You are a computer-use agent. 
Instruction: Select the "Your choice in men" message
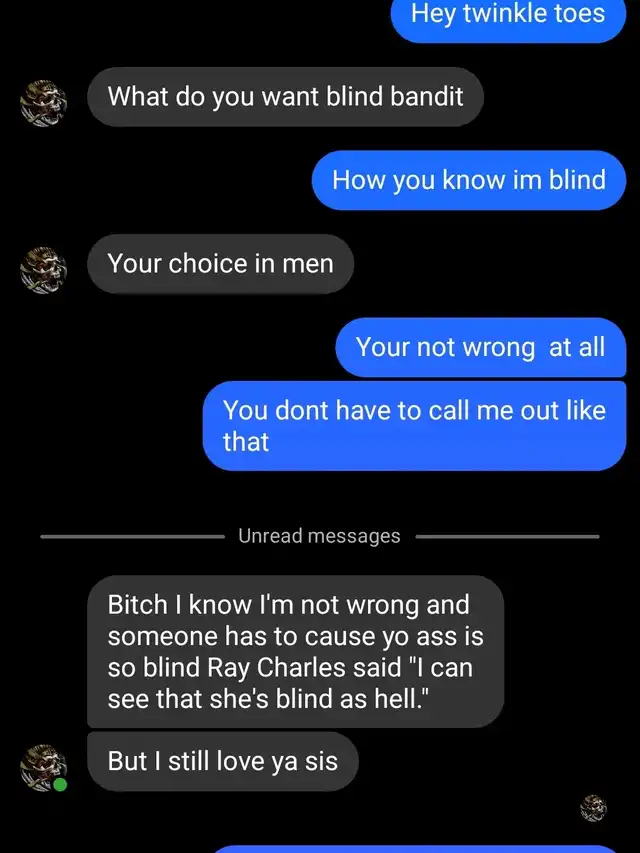pyautogui.click(x=220, y=264)
